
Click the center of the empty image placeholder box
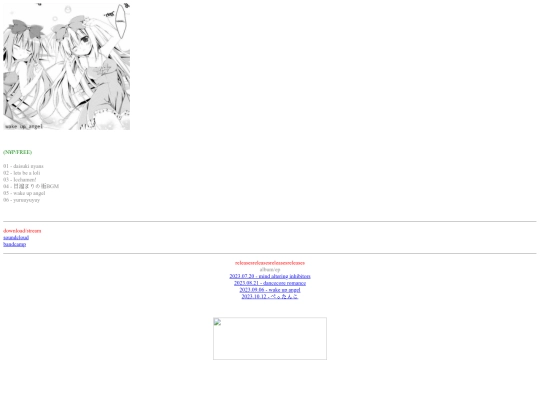(270, 339)
